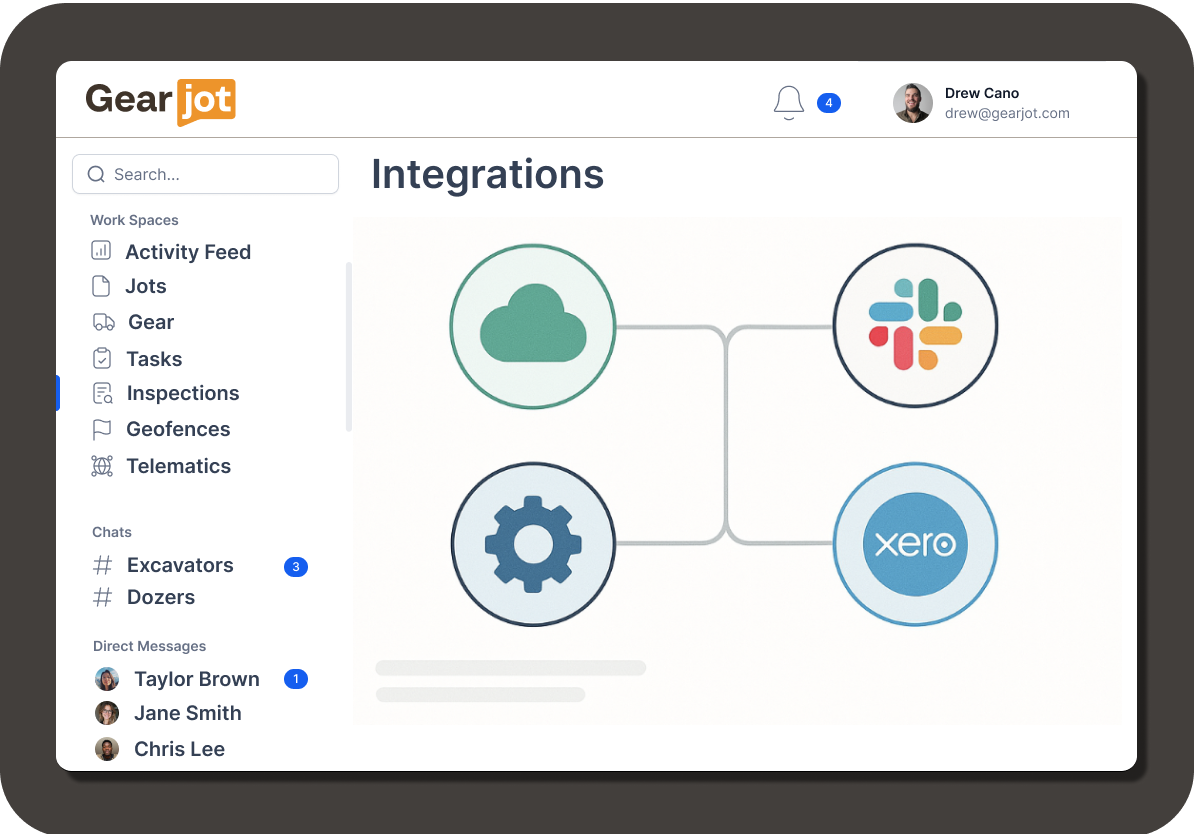Click Taylor Brown's avatar
Image resolution: width=1194 pixels, height=834 pixels.
point(107,679)
